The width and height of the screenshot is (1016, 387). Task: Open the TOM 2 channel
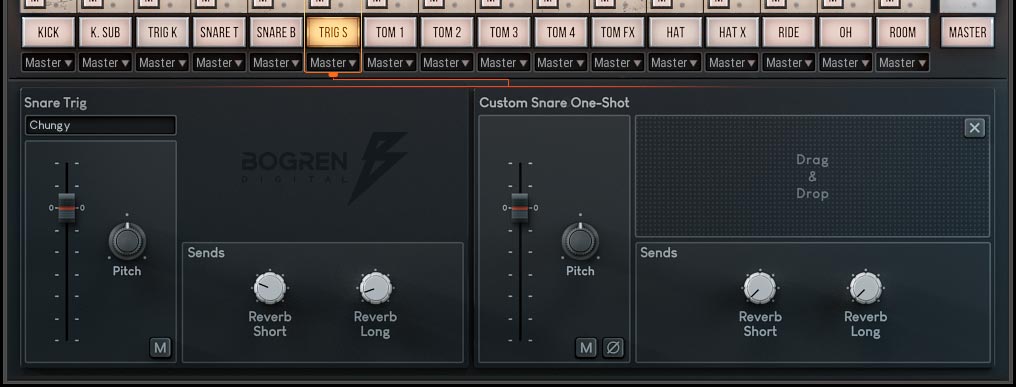[x=448, y=32]
